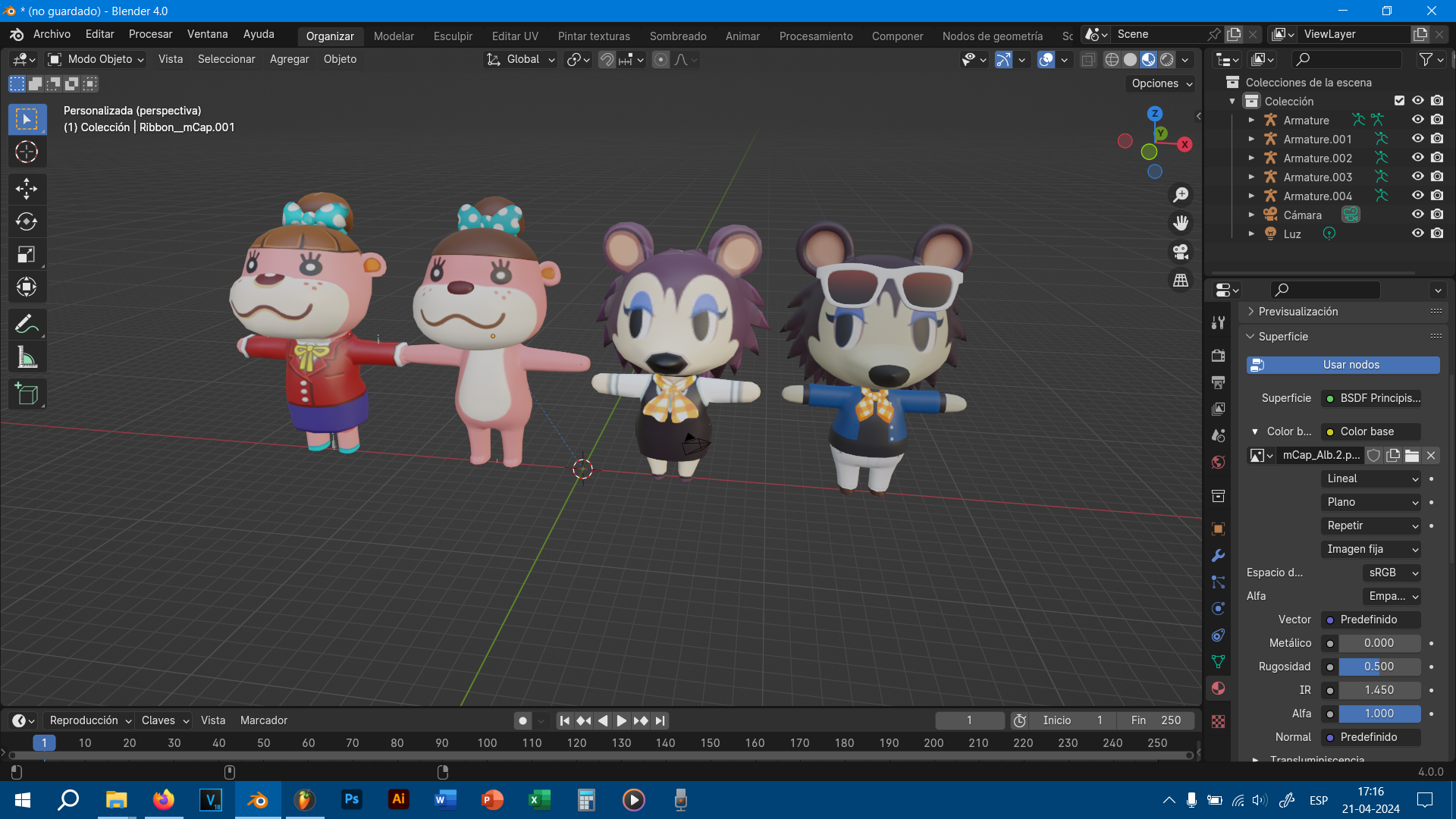The width and height of the screenshot is (1456, 819).
Task: Play the timeline animation
Action: click(621, 720)
